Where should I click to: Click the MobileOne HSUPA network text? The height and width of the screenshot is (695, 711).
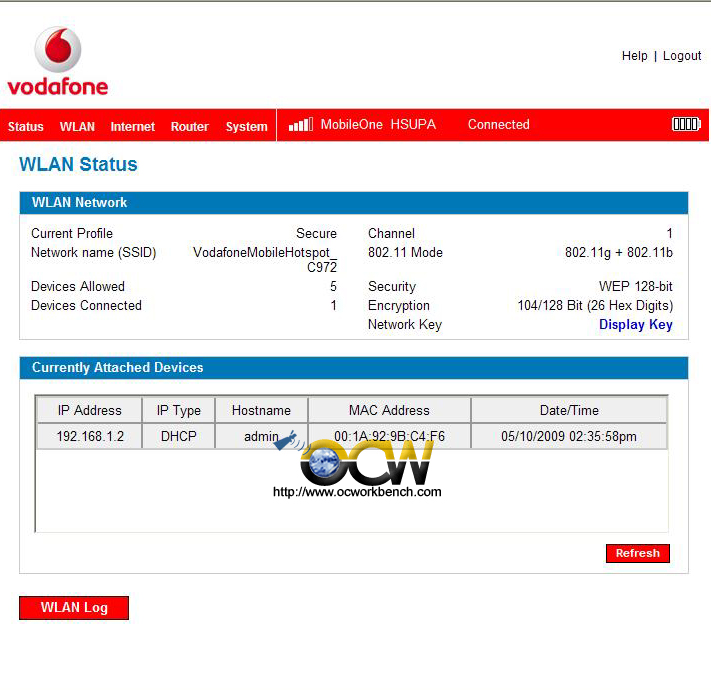point(378,124)
